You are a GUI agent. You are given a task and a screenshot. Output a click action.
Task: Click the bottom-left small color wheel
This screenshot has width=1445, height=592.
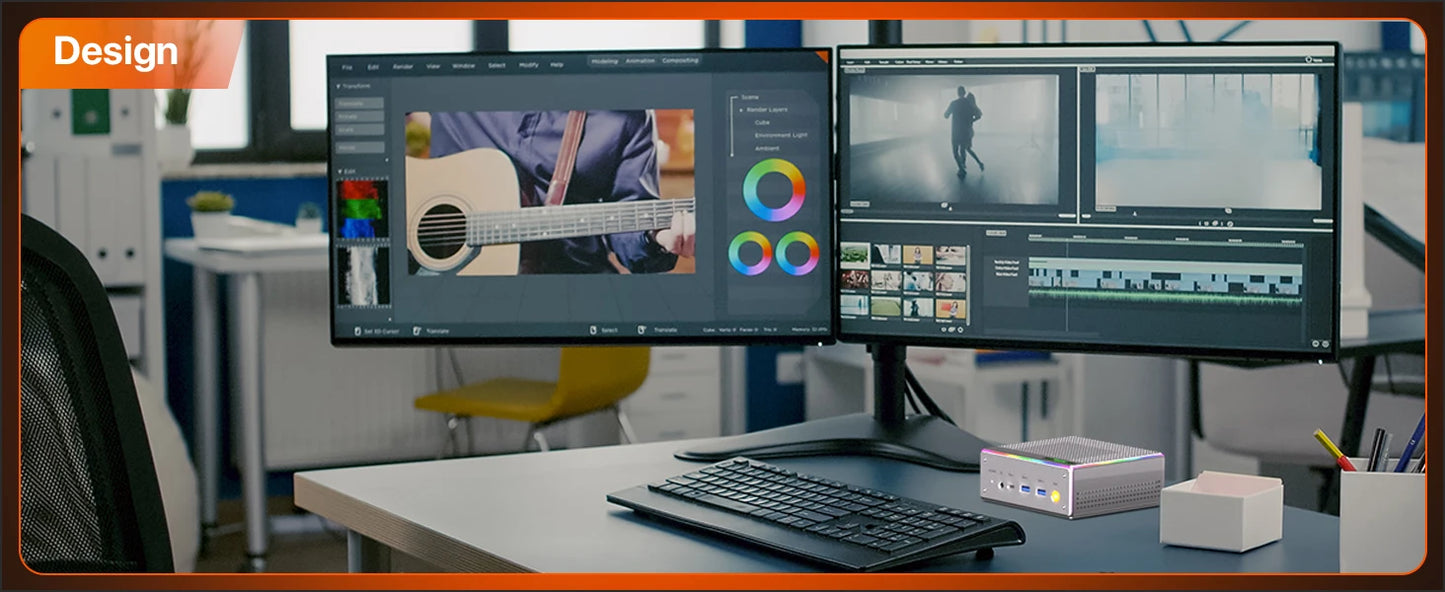point(750,253)
